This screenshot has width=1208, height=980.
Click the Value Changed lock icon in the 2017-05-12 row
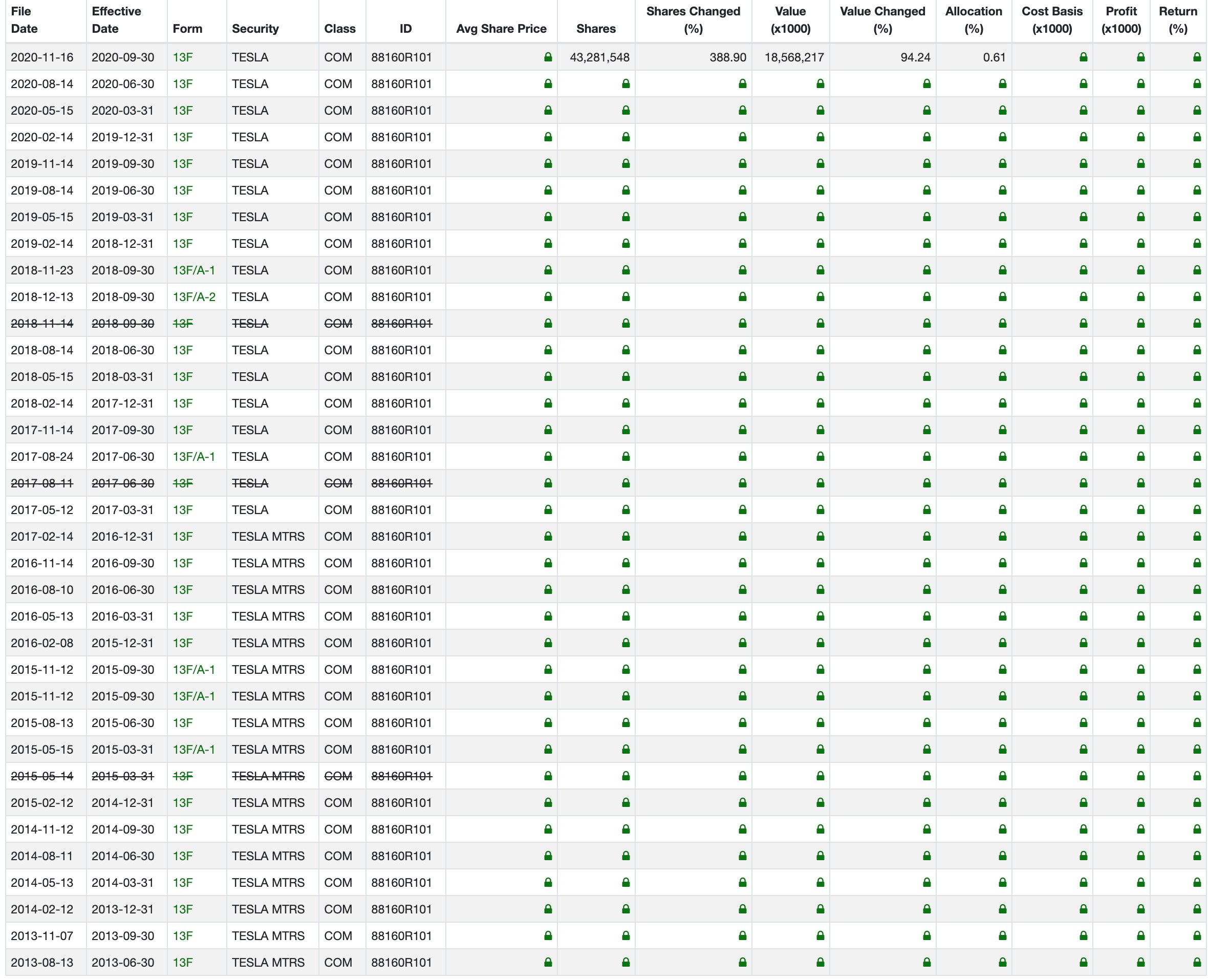(x=926, y=510)
